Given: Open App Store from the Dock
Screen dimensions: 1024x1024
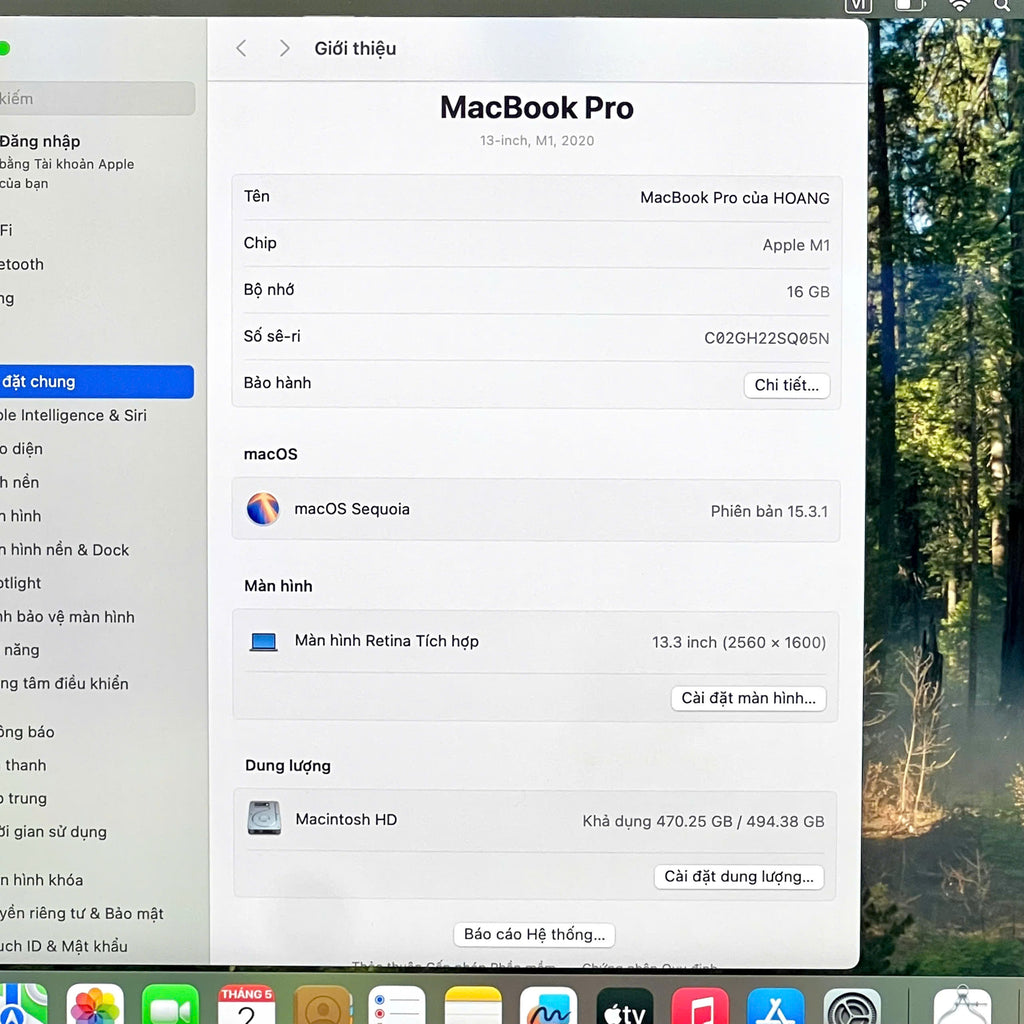Looking at the screenshot, I should [x=776, y=1004].
